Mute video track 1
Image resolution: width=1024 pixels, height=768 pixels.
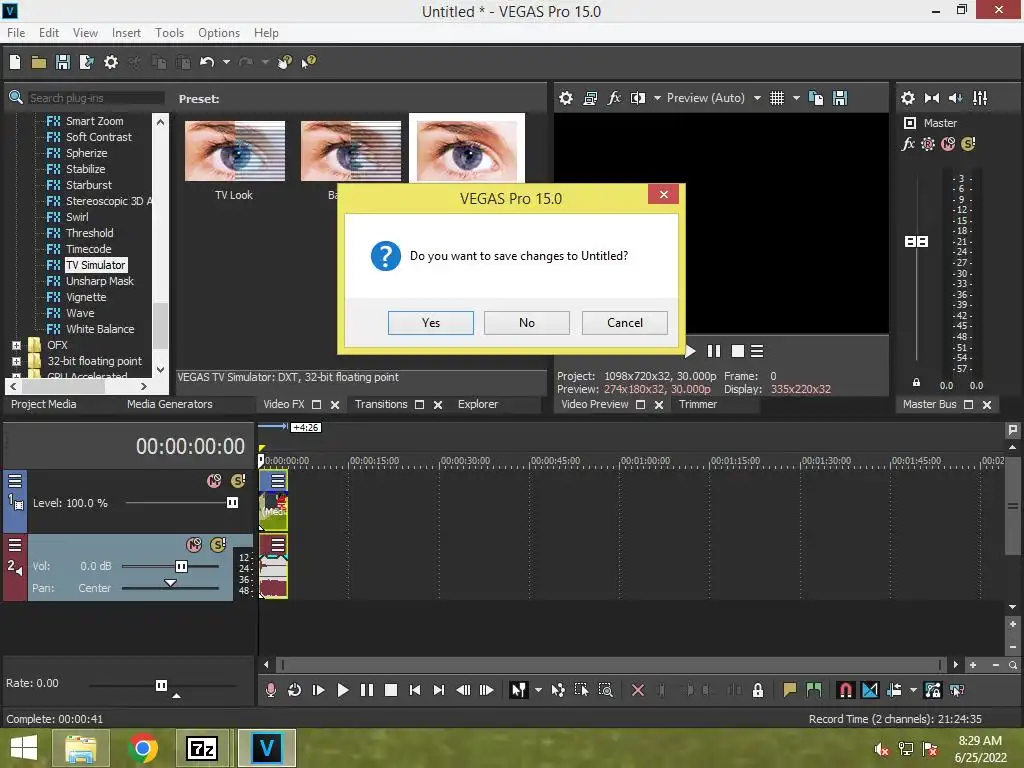click(x=214, y=481)
